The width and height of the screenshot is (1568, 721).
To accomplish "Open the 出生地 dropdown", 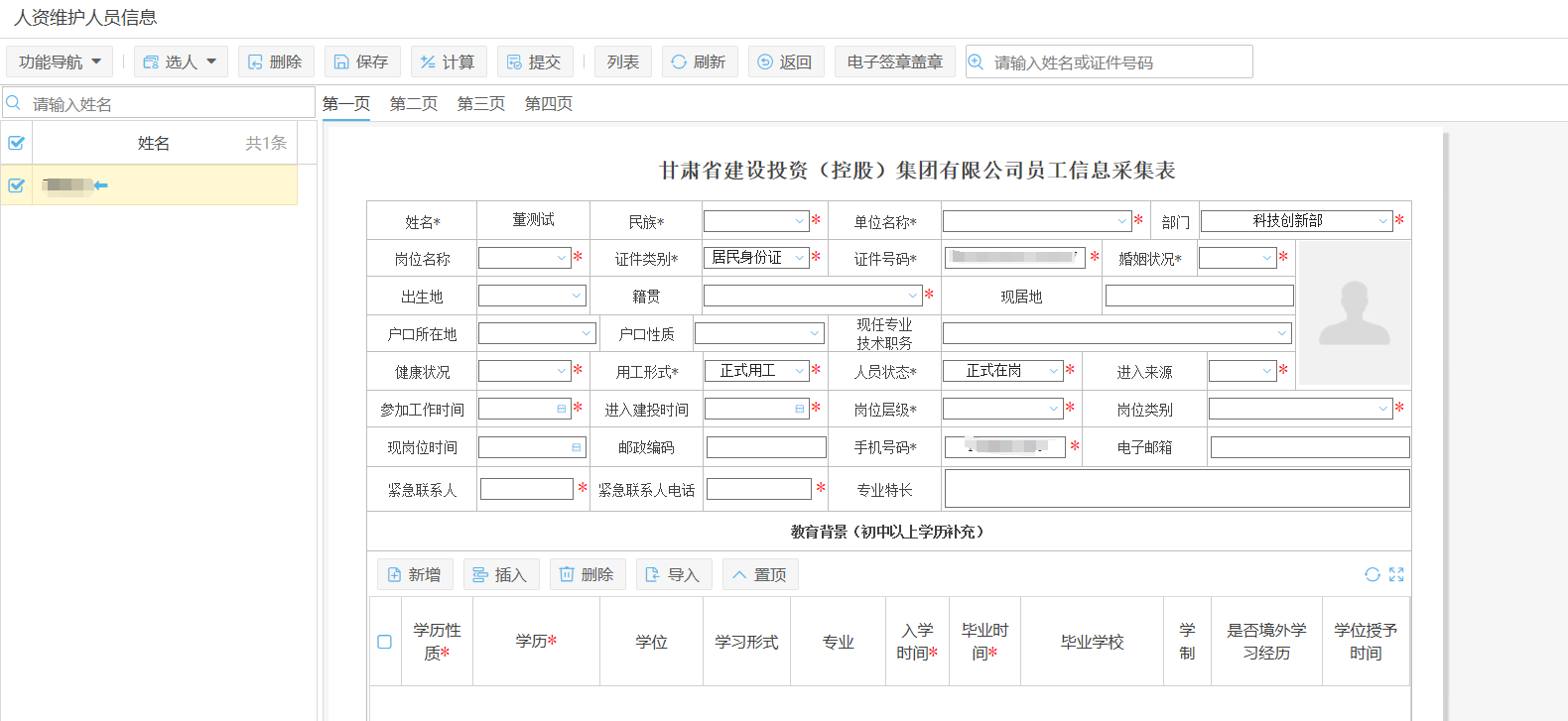I will pos(532,296).
